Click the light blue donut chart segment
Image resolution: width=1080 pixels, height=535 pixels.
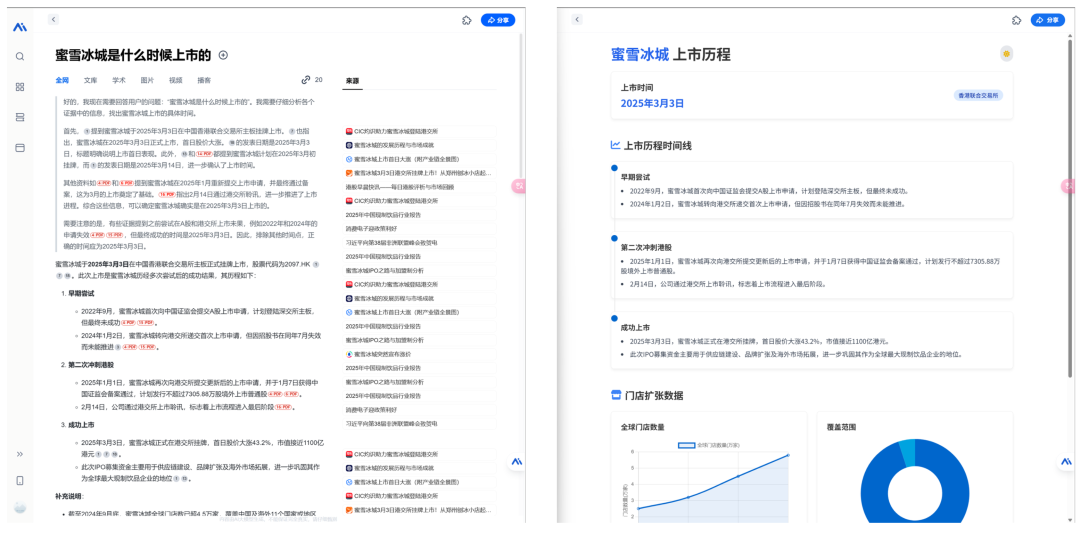pyautogui.click(x=908, y=454)
